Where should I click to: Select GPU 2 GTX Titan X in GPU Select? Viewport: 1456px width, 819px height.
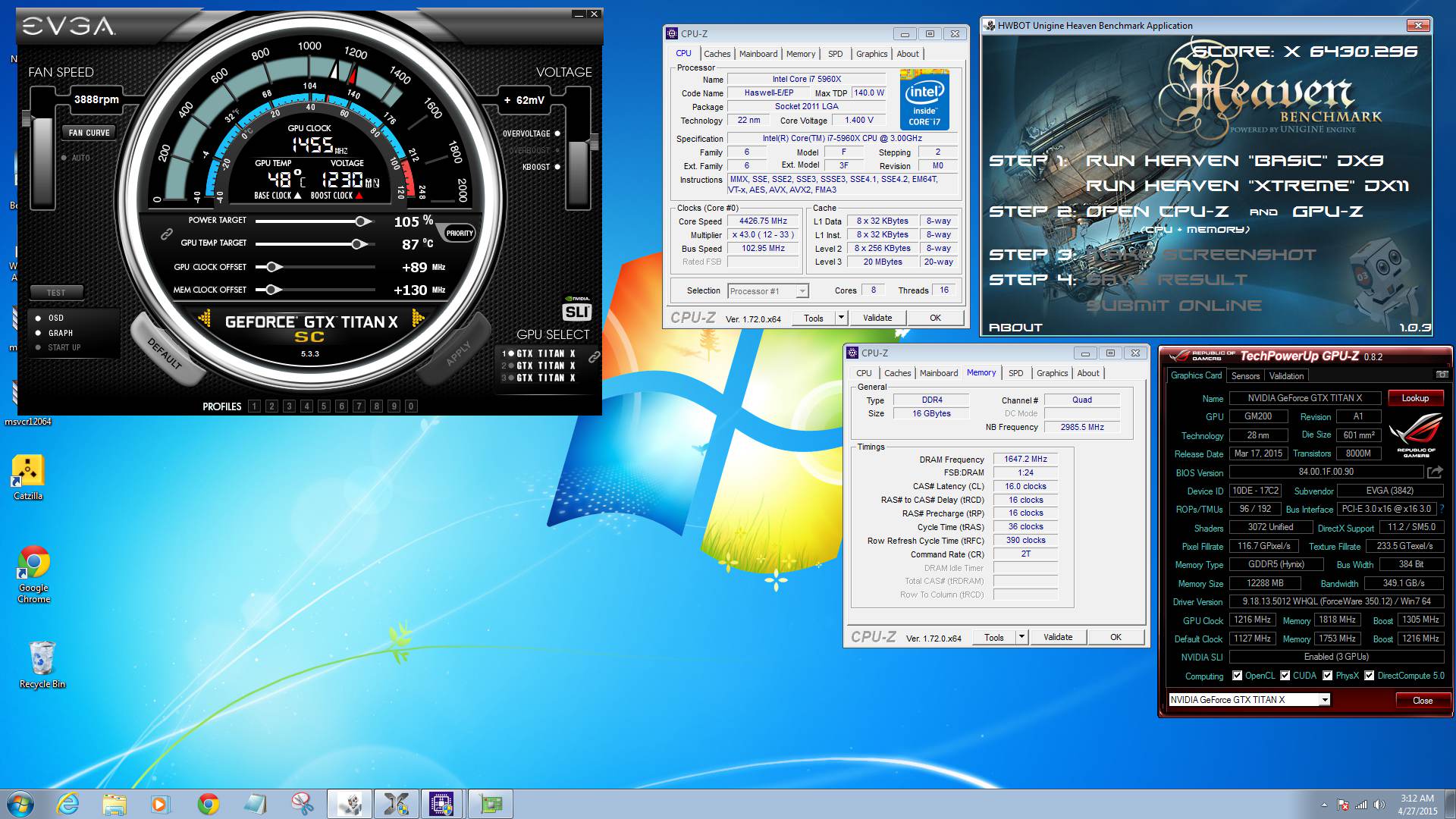(x=538, y=366)
